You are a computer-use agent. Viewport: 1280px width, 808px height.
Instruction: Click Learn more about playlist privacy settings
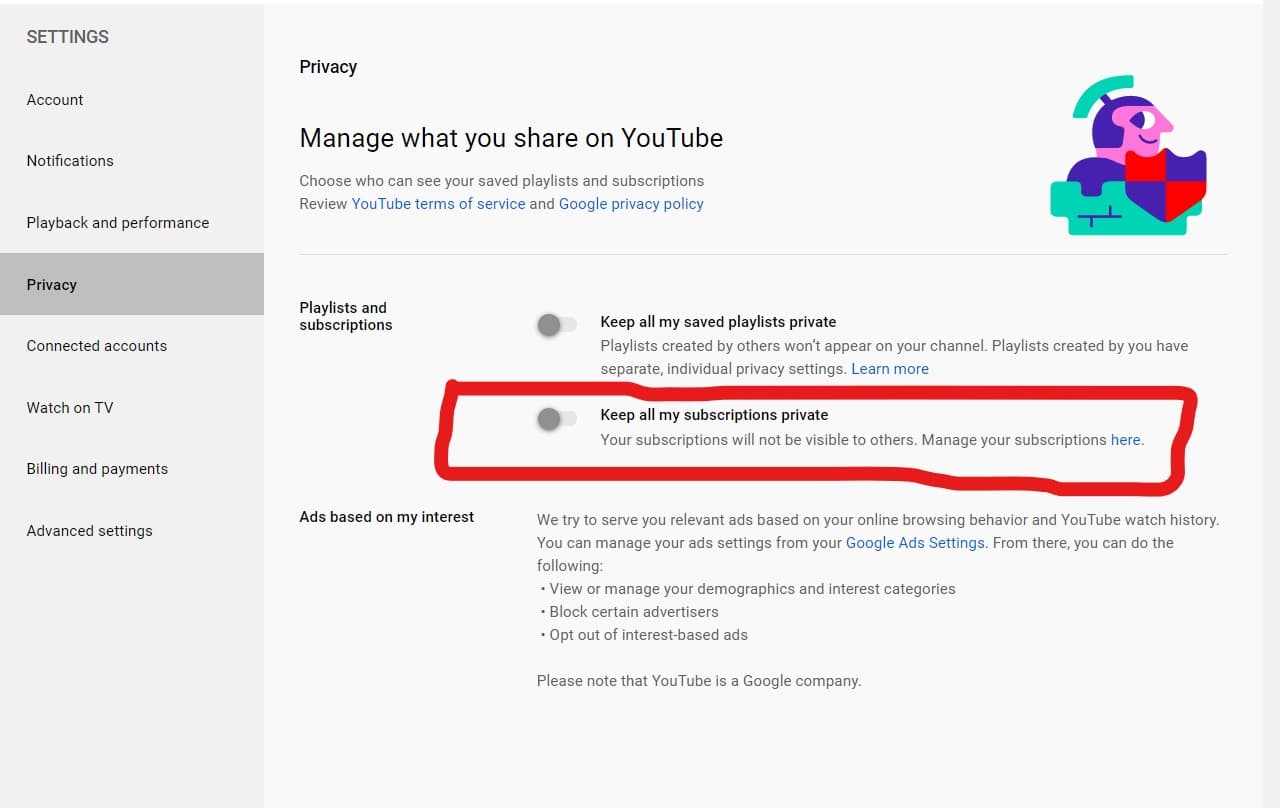889,368
